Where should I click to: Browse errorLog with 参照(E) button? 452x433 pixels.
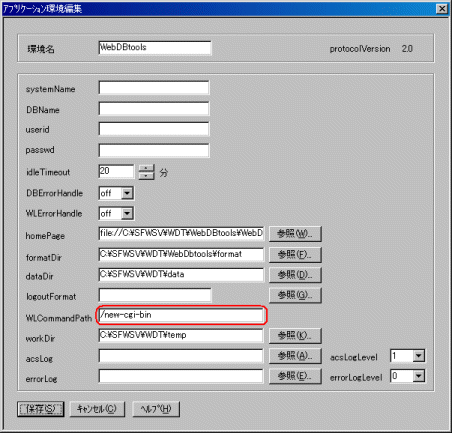click(295, 376)
